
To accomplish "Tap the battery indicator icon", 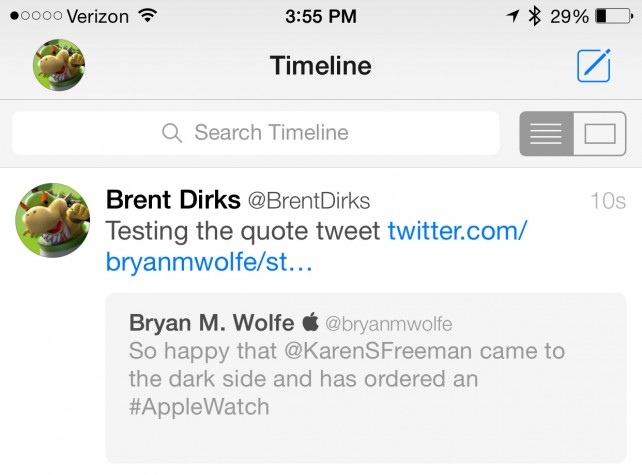I will [614, 16].
